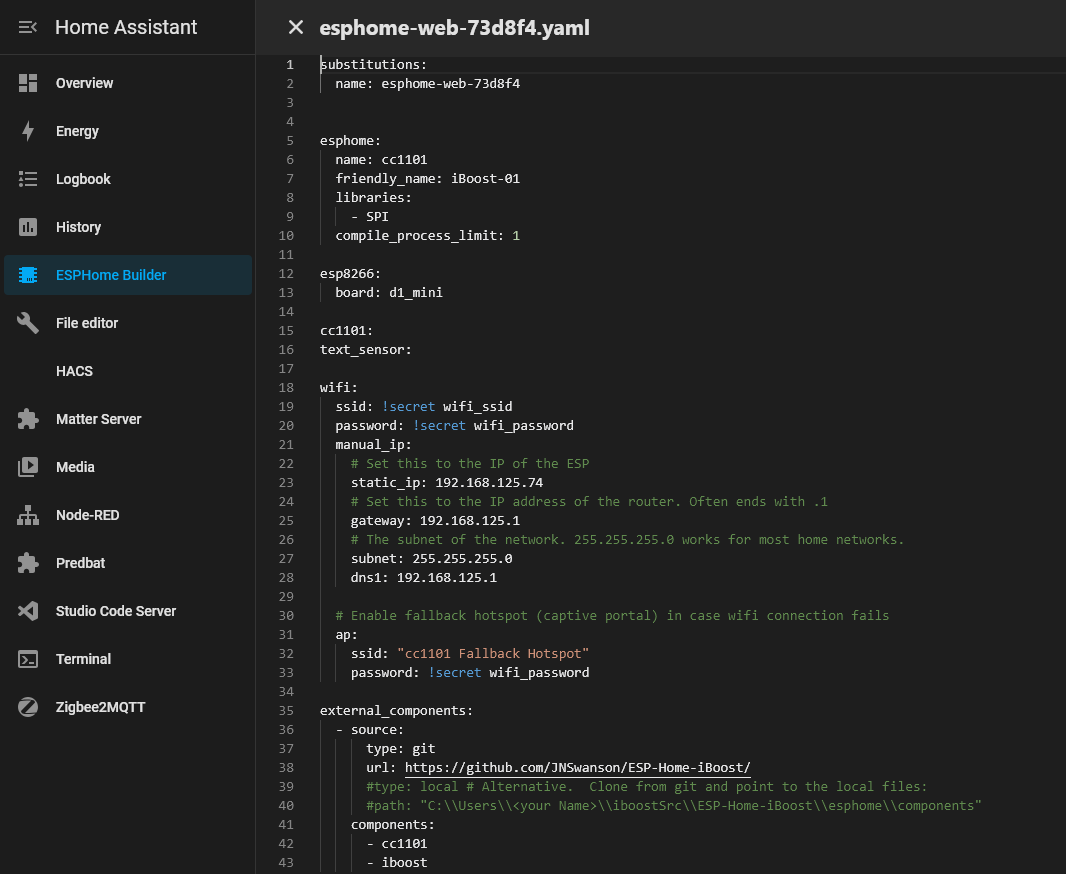Click the Matter Server puzzle icon
This screenshot has width=1066, height=874.
click(x=28, y=419)
